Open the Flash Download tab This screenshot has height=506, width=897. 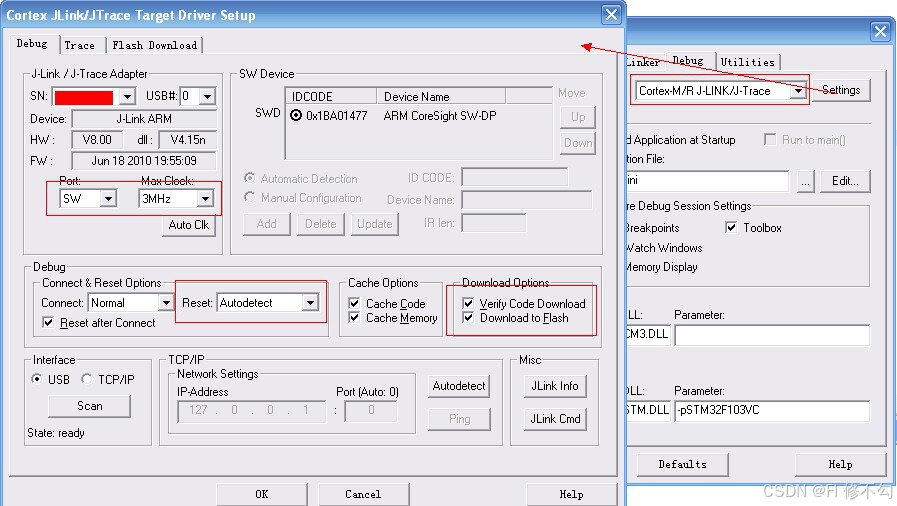coord(154,45)
